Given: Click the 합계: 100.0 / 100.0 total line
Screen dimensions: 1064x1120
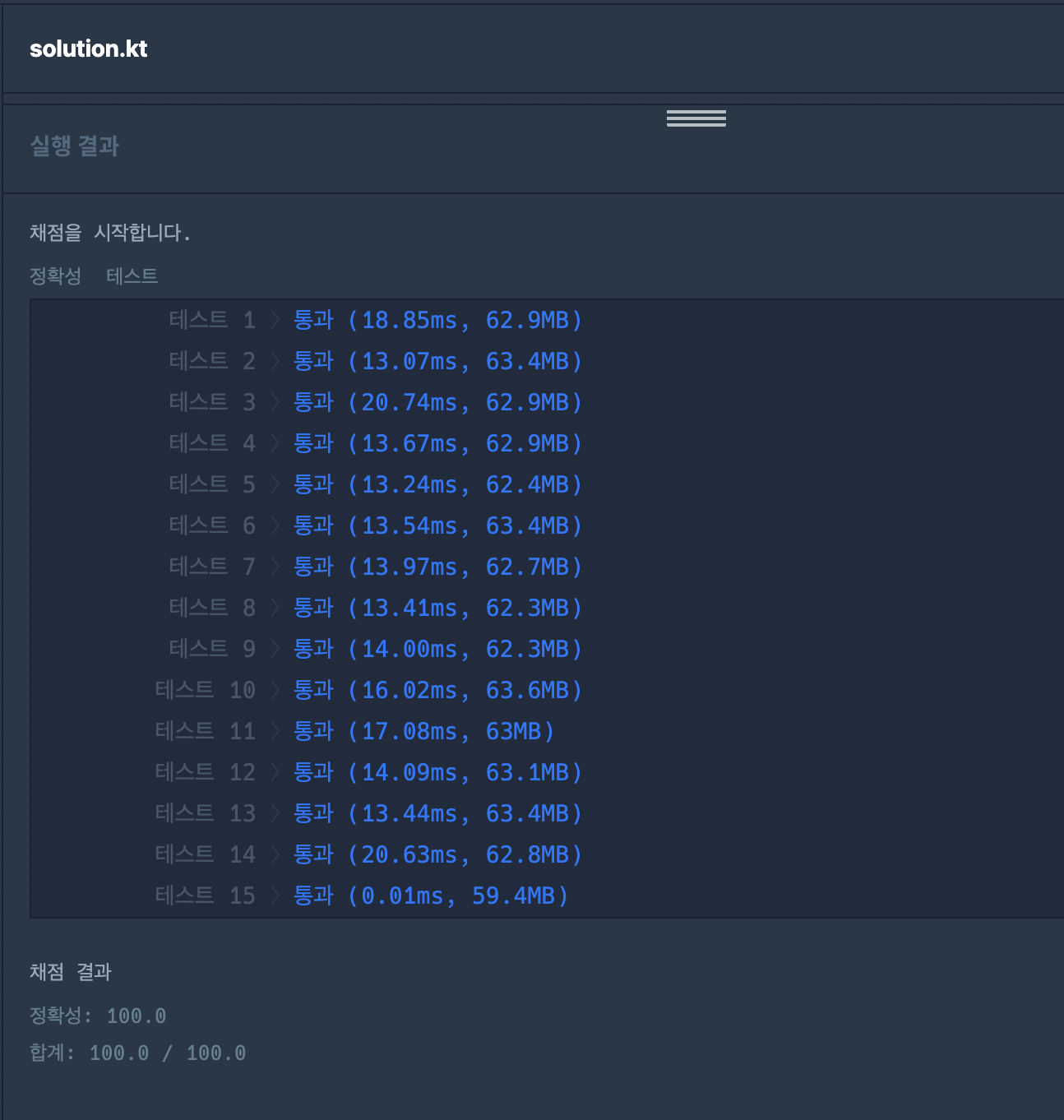Looking at the screenshot, I should click(138, 1053).
